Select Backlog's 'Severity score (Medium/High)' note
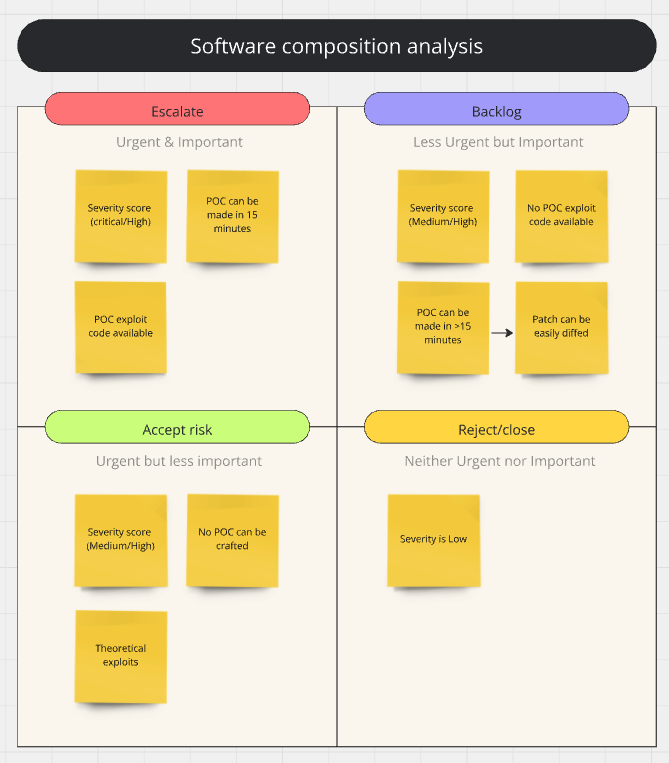Image resolution: width=669 pixels, height=763 pixels. (x=443, y=216)
